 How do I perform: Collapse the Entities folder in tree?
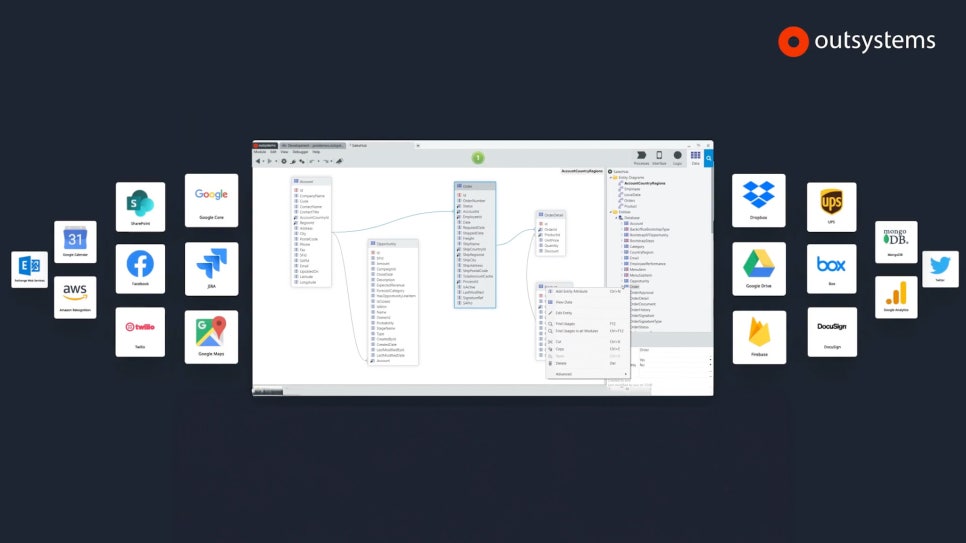point(611,212)
